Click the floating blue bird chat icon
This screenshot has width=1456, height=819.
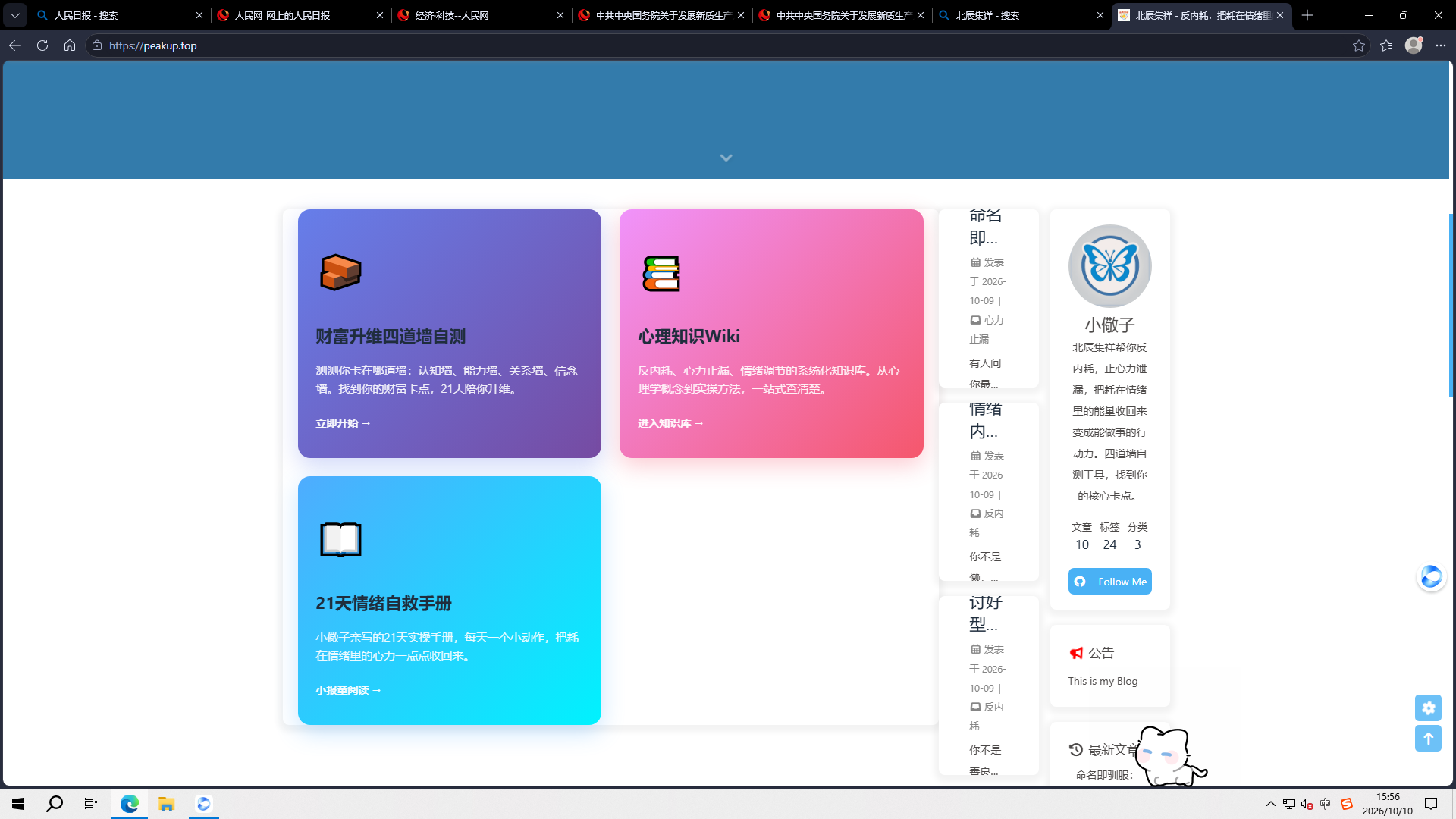pos(1431,577)
